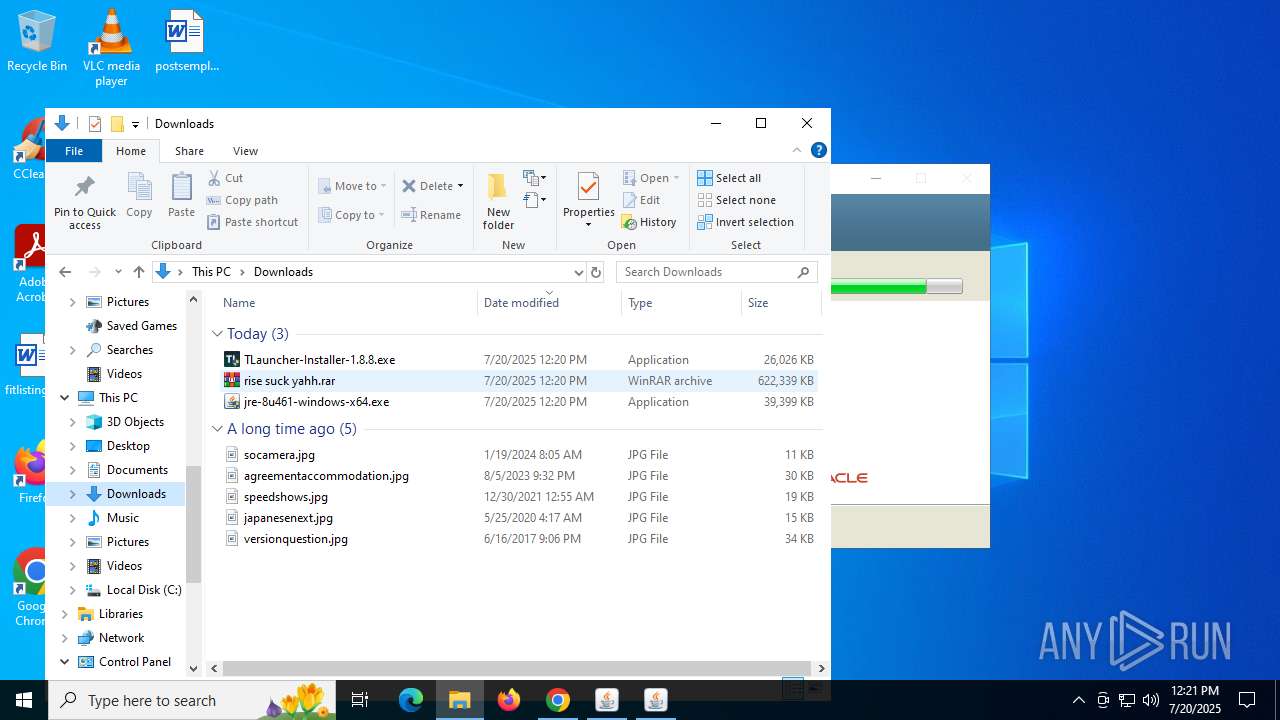Open Google Chrome from taskbar
The height and width of the screenshot is (720, 1280).
558,700
